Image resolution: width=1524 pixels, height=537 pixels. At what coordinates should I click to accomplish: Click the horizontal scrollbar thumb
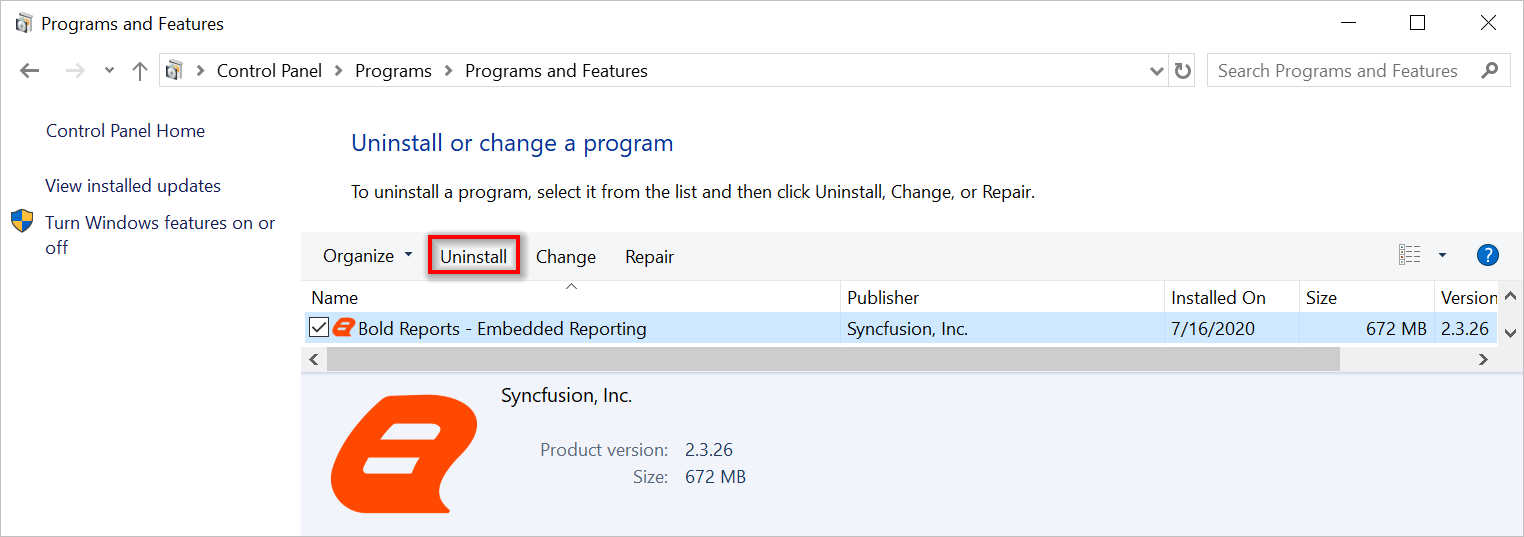832,359
